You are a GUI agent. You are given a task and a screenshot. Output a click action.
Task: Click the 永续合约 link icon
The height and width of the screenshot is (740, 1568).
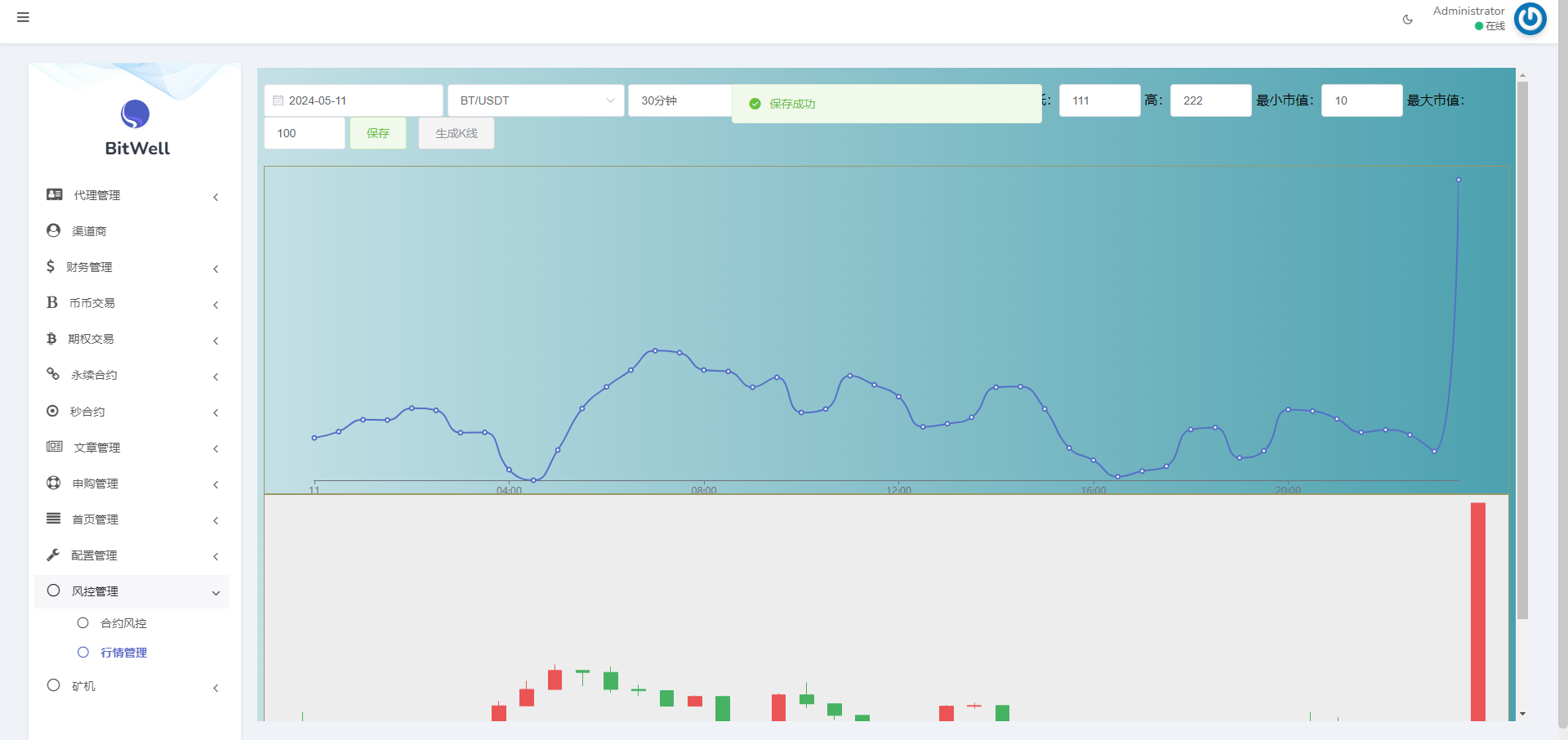(x=53, y=374)
